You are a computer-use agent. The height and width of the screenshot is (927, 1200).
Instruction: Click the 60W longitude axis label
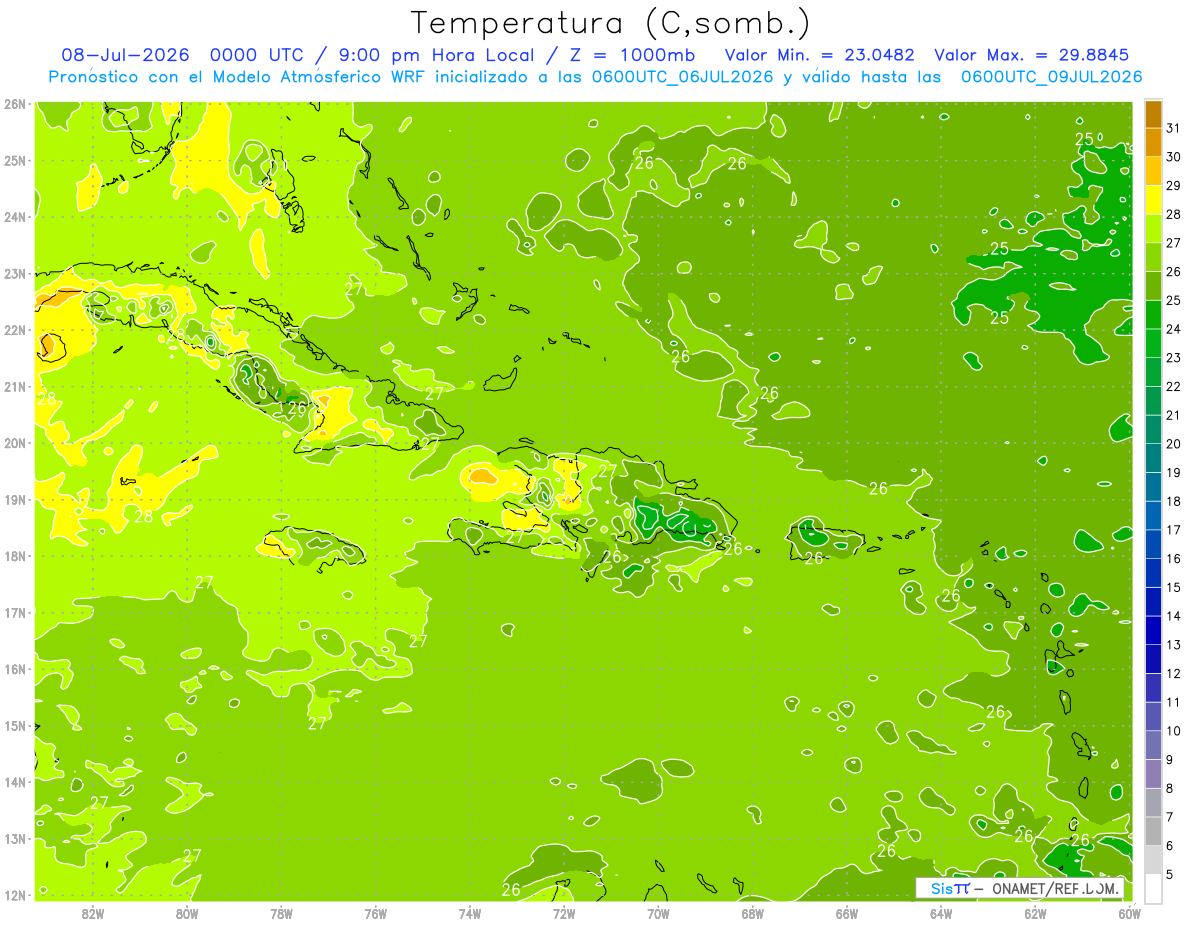1130,913
